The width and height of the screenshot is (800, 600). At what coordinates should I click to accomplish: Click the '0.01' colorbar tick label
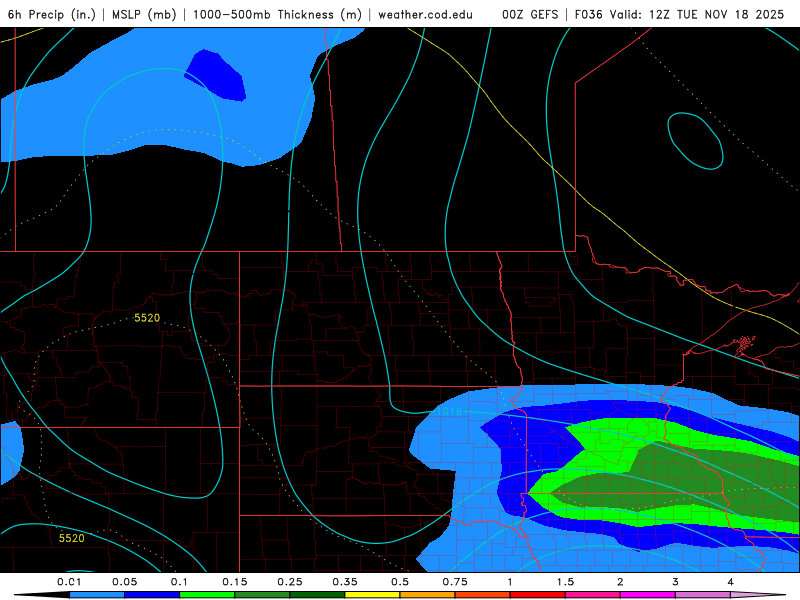[69, 582]
